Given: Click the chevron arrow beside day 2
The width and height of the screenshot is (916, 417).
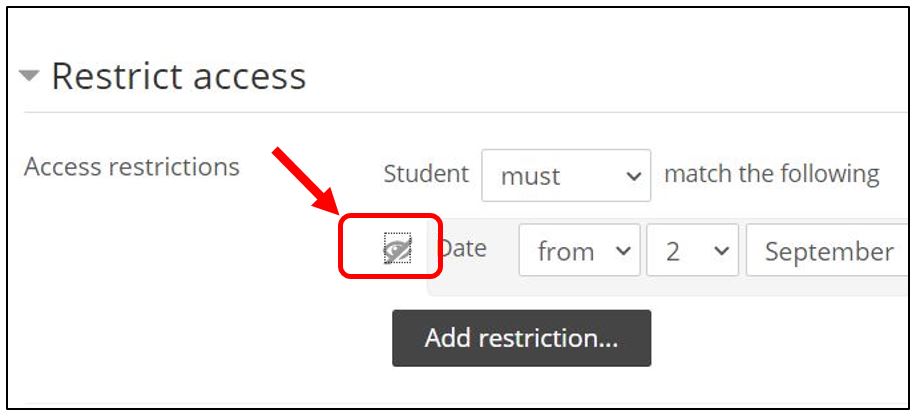Looking at the screenshot, I should [x=721, y=251].
